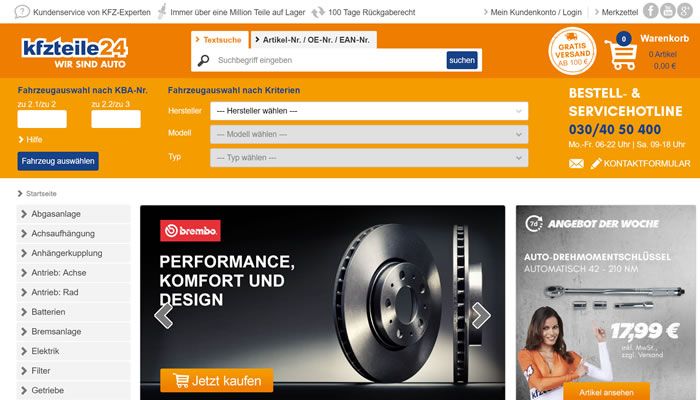Show previous banner slide arrow
The height and width of the screenshot is (400, 700).
click(163, 316)
